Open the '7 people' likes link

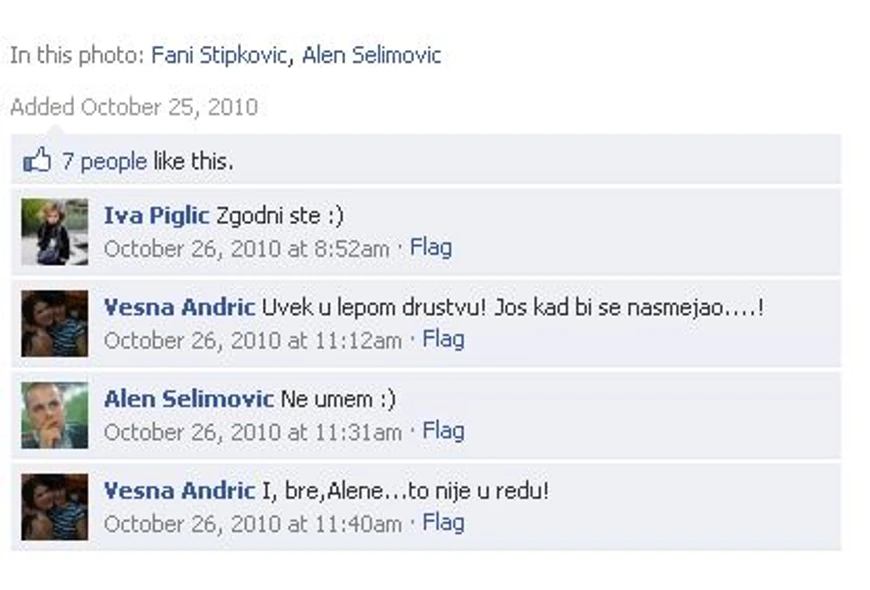click(x=104, y=162)
